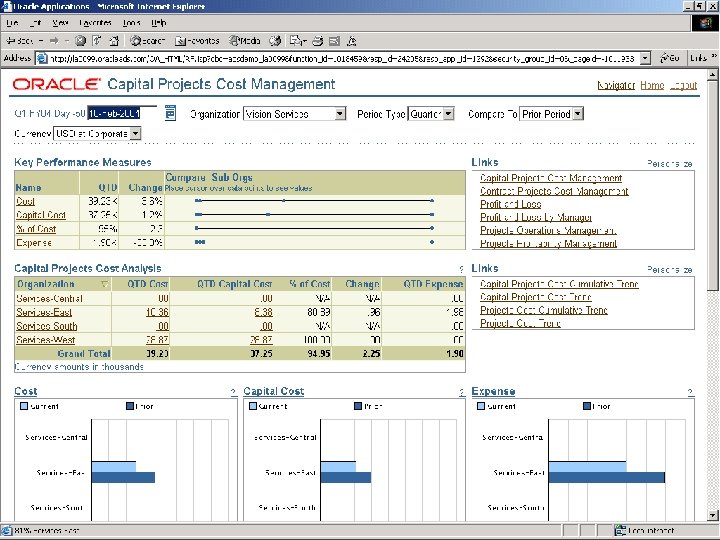Click the Capital Cost measure link
720x540 pixels.
point(41,215)
